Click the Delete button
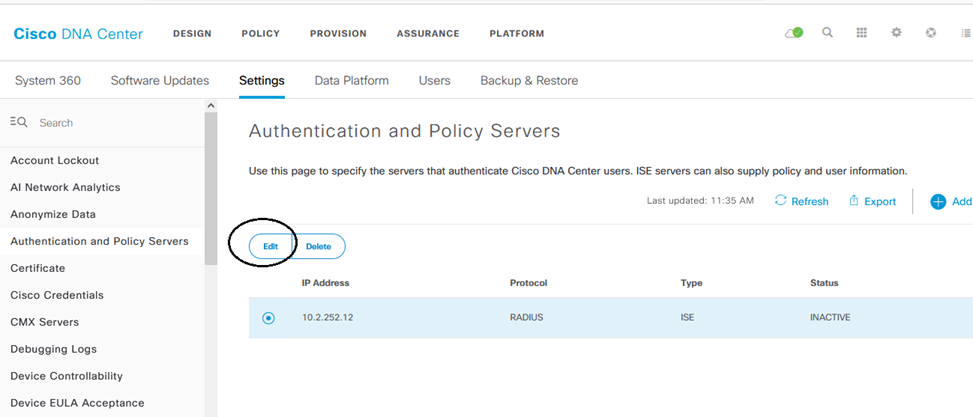 click(x=319, y=246)
